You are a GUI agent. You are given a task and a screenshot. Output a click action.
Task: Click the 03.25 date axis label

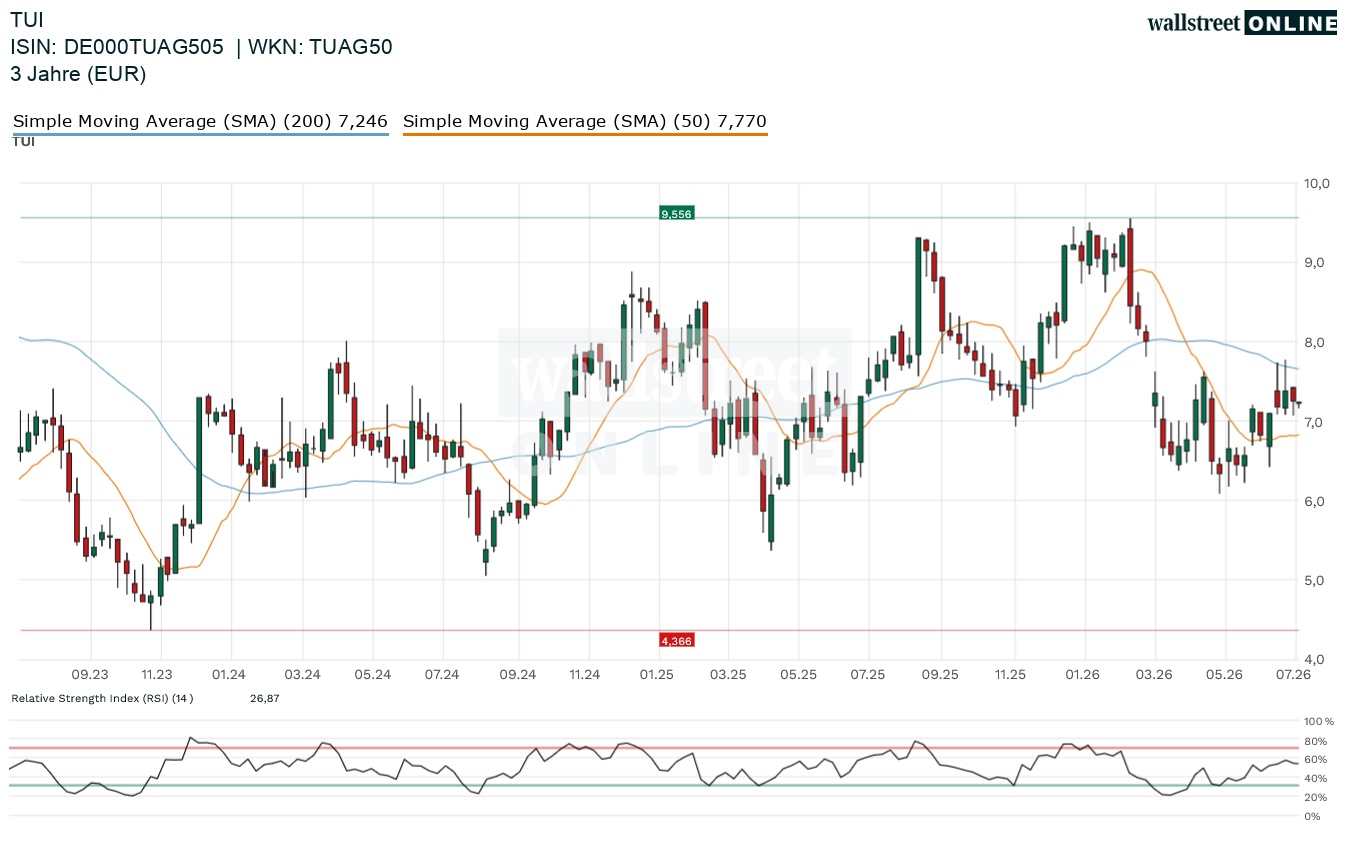tap(728, 675)
